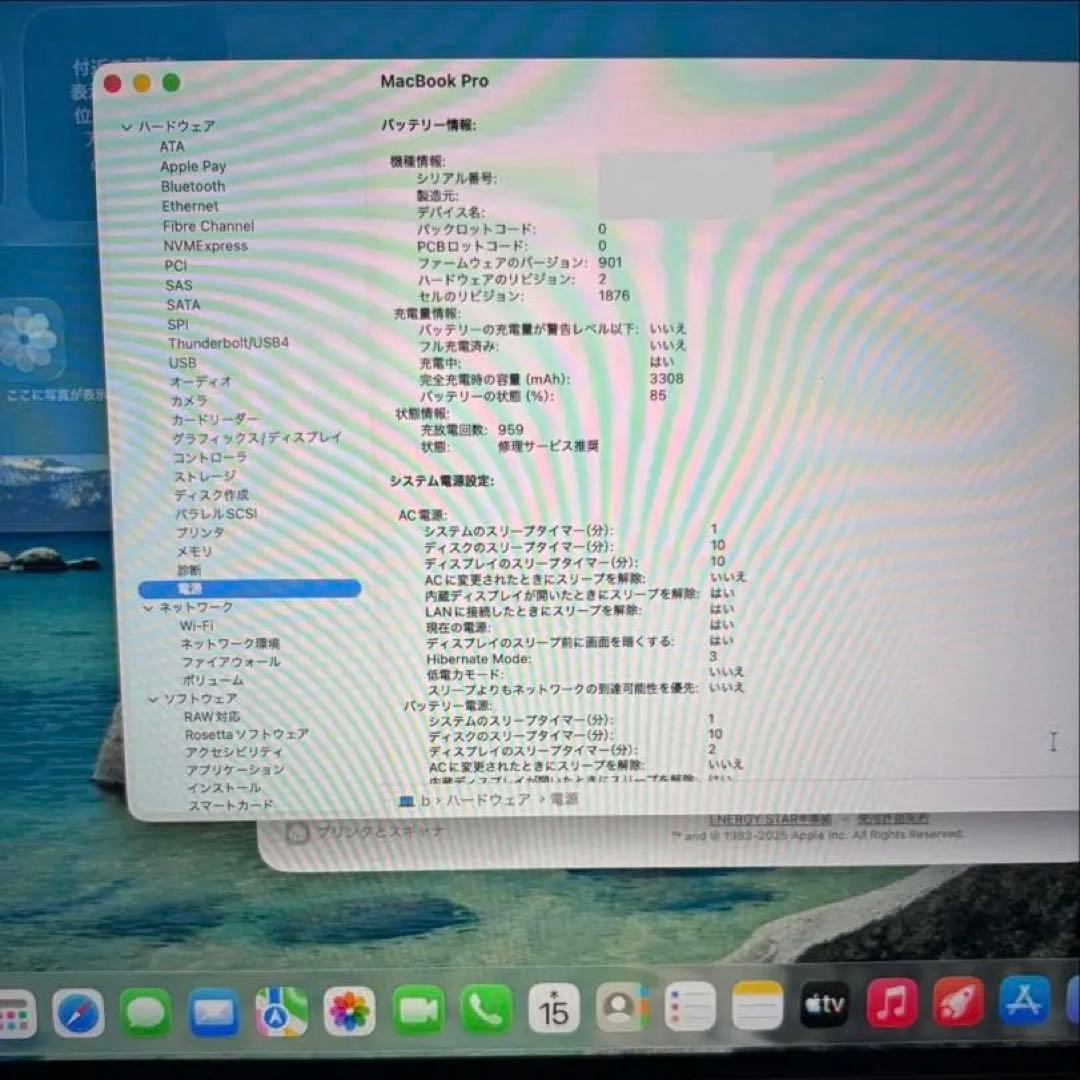Screen dimensions: 1080x1080
Task: Select Bluetooth in the hardware sidebar
Action: pos(193,186)
